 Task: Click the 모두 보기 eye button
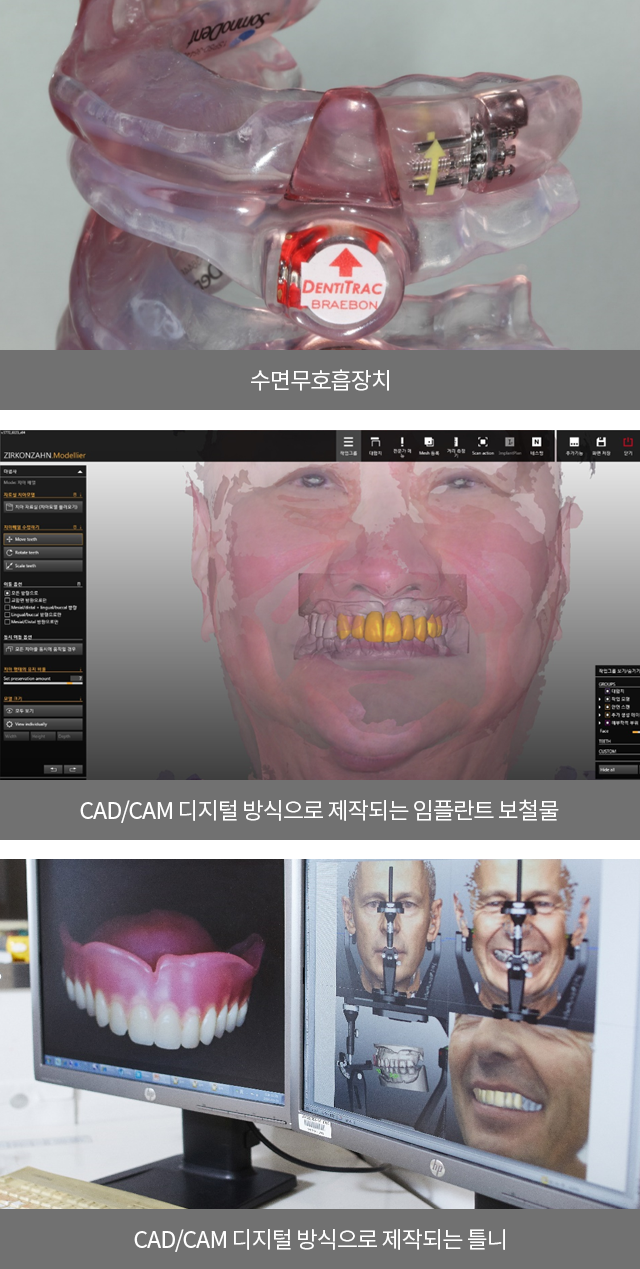coord(43,711)
